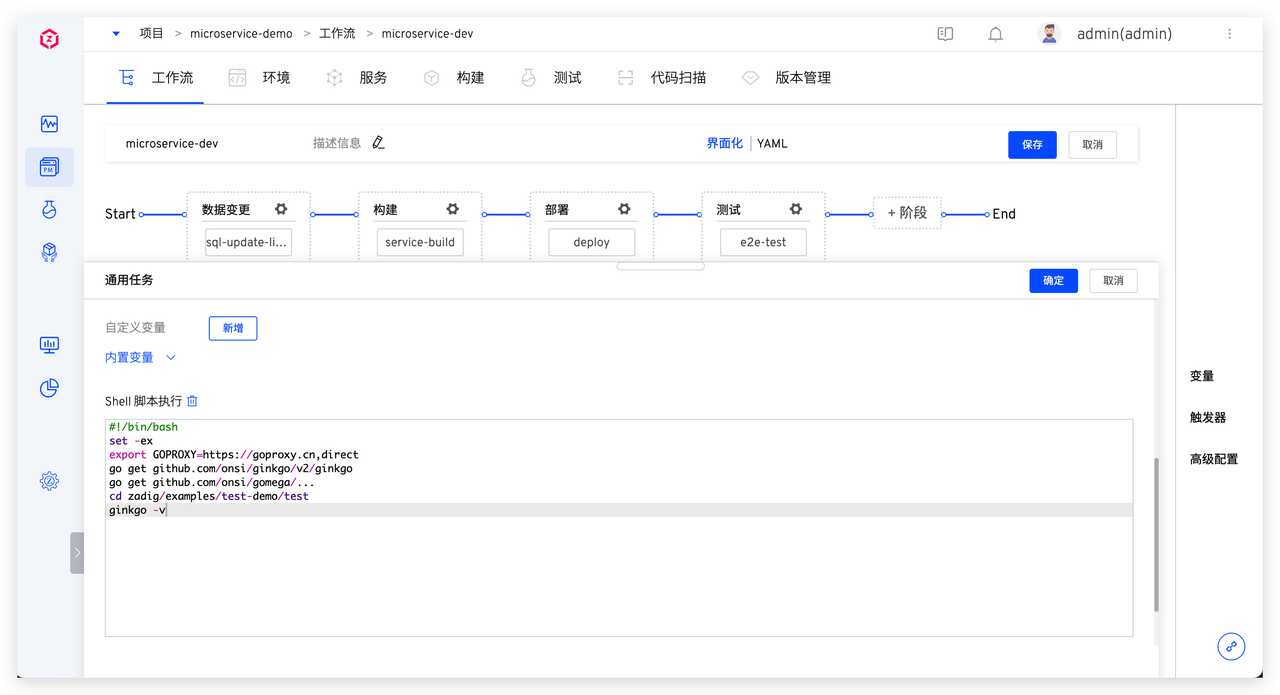The height and width of the screenshot is (695, 1280).
Task: Click microservice-dev breadcrumb text
Action: click(427, 33)
